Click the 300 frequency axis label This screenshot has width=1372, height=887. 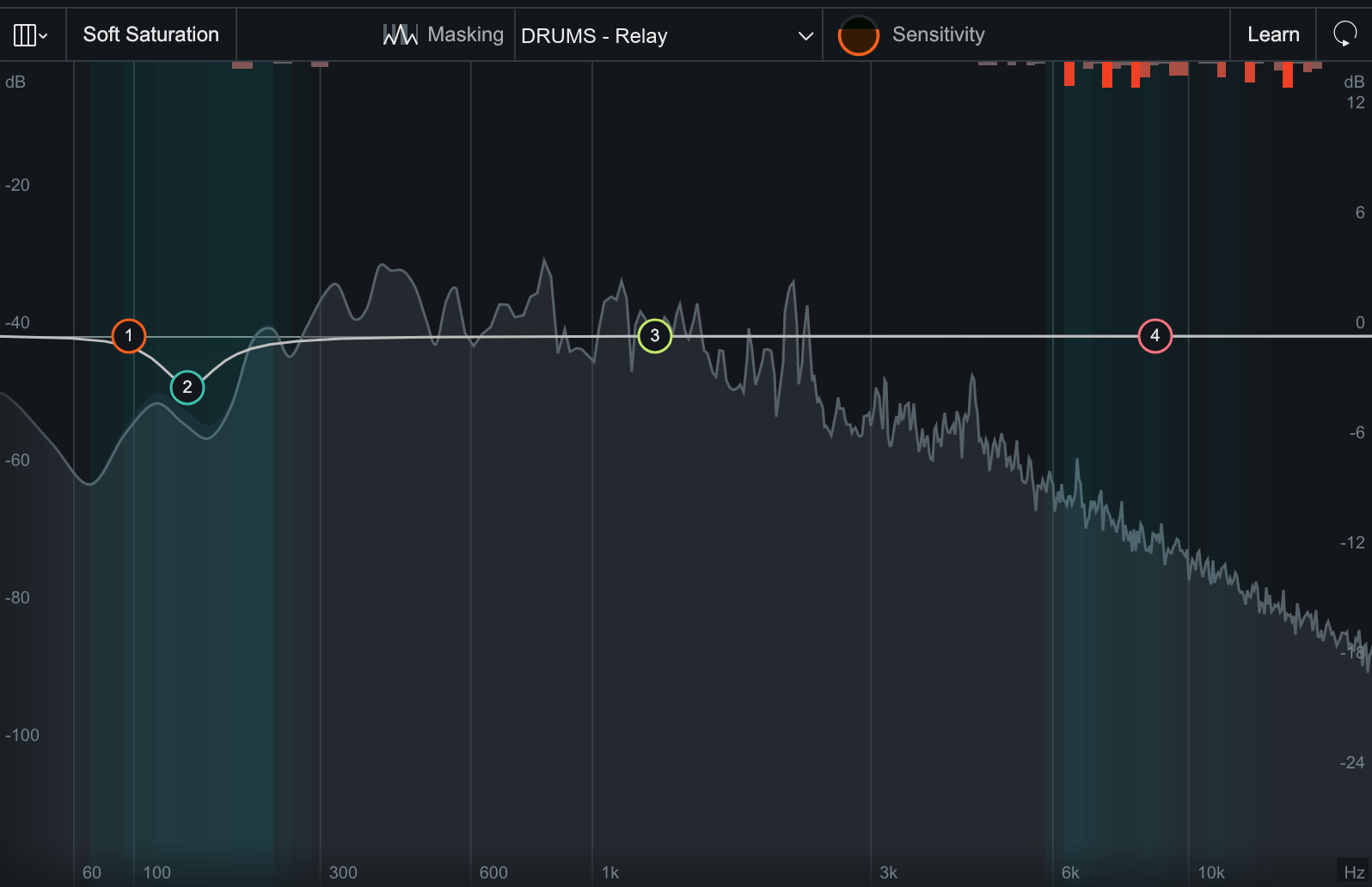click(343, 872)
